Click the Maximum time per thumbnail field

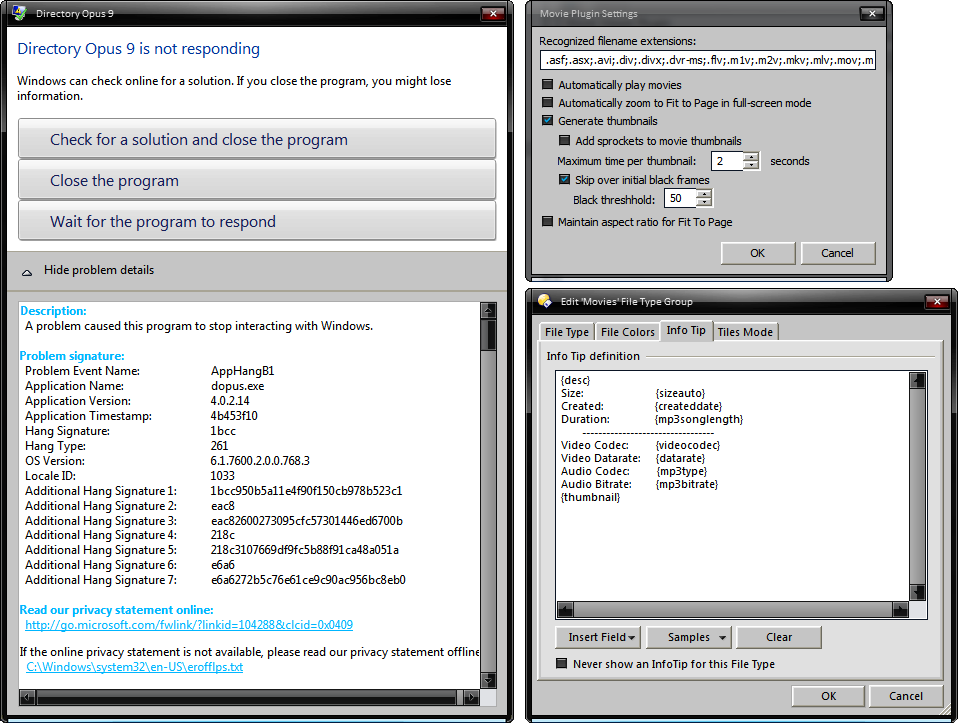(x=728, y=161)
